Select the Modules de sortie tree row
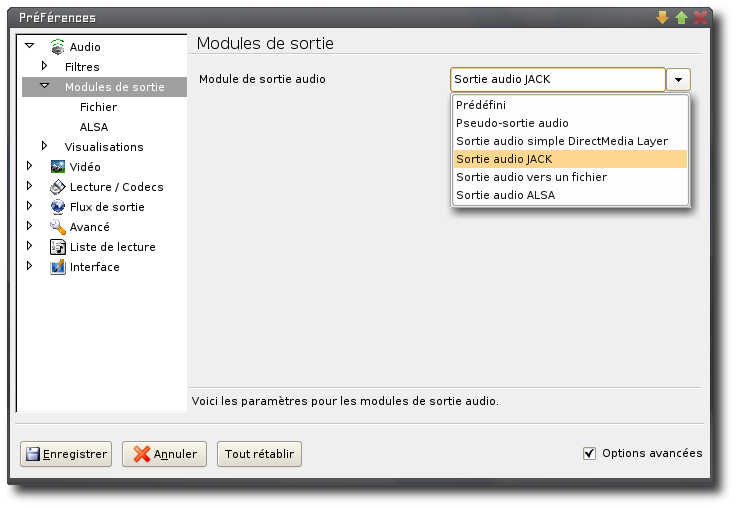The height and width of the screenshot is (508, 736). click(104, 87)
